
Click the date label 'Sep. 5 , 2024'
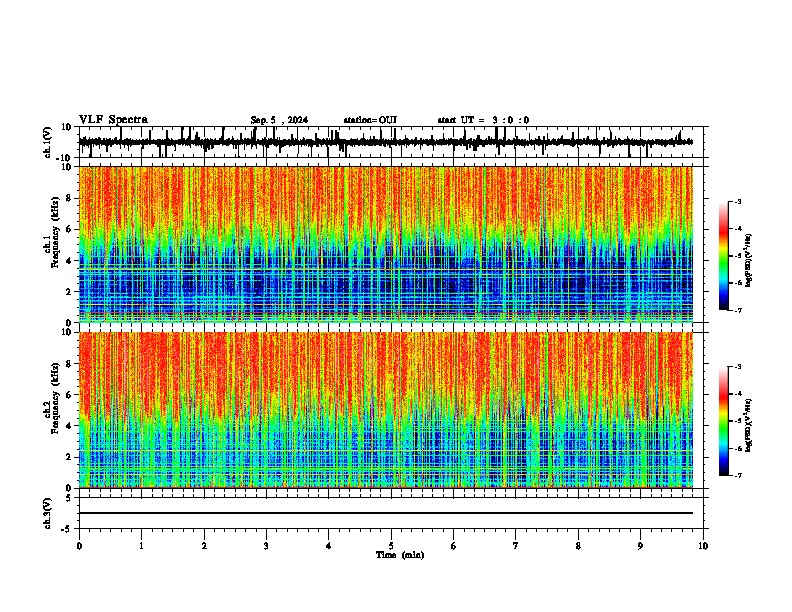click(279, 120)
